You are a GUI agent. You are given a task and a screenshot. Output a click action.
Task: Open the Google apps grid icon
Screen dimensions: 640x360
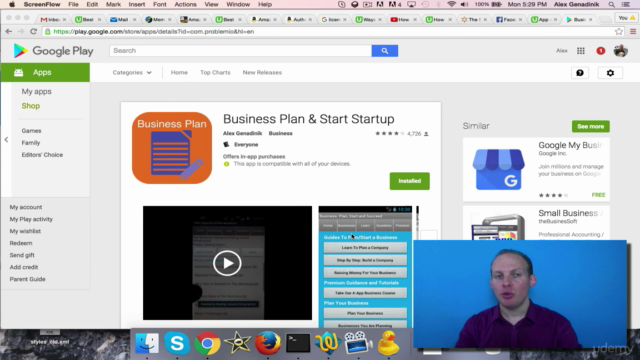pos(581,51)
